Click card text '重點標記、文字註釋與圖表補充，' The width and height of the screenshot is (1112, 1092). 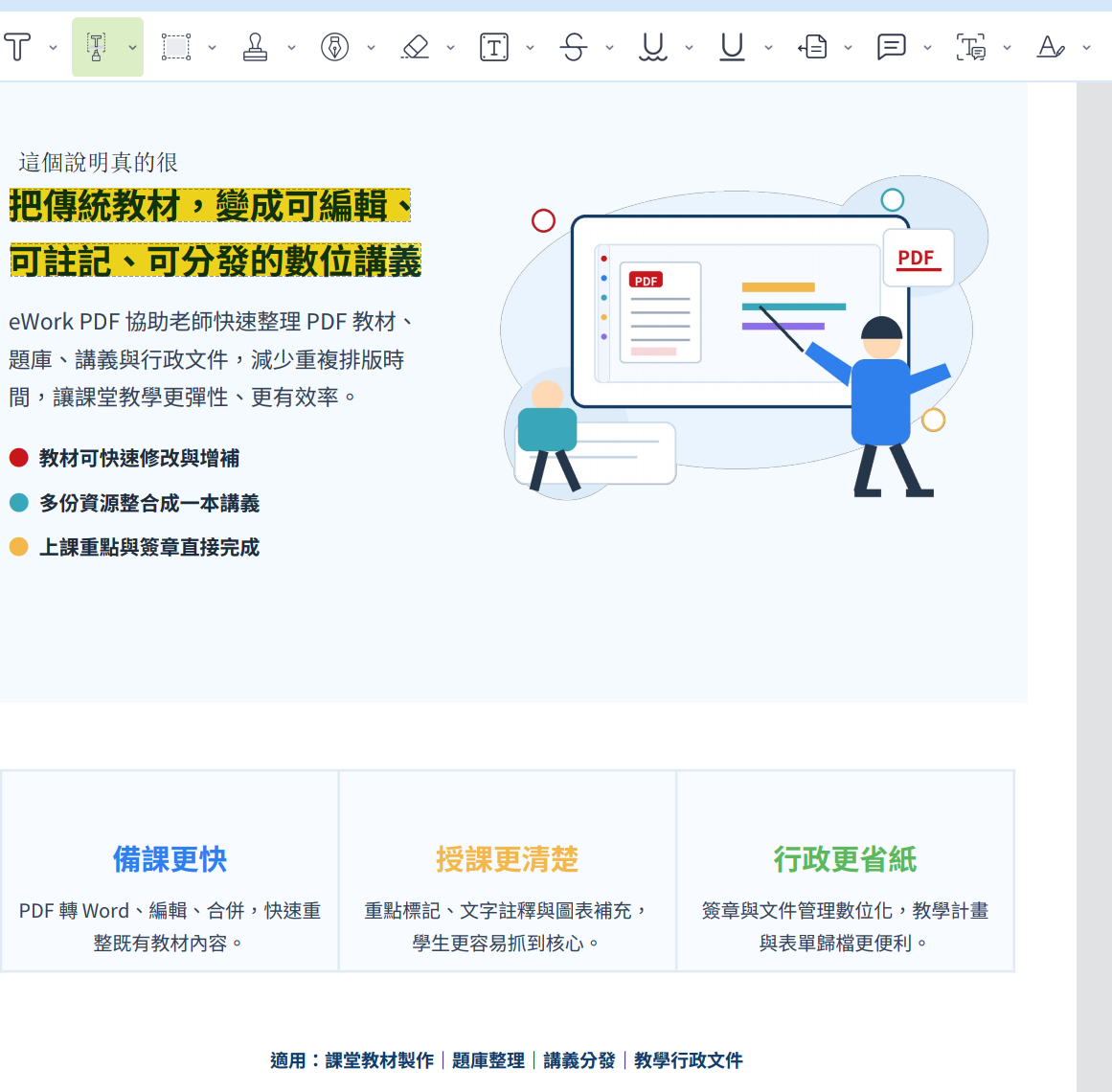(x=506, y=910)
